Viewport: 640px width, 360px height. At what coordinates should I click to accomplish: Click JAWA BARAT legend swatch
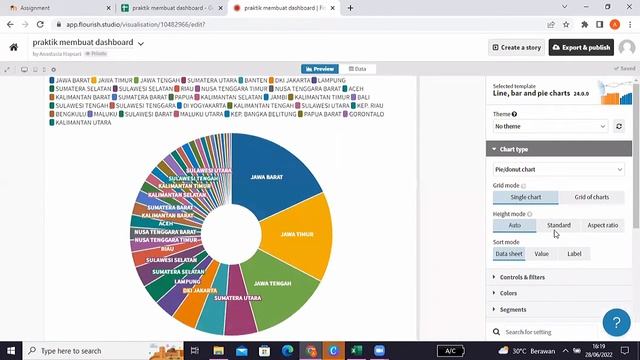pos(52,80)
